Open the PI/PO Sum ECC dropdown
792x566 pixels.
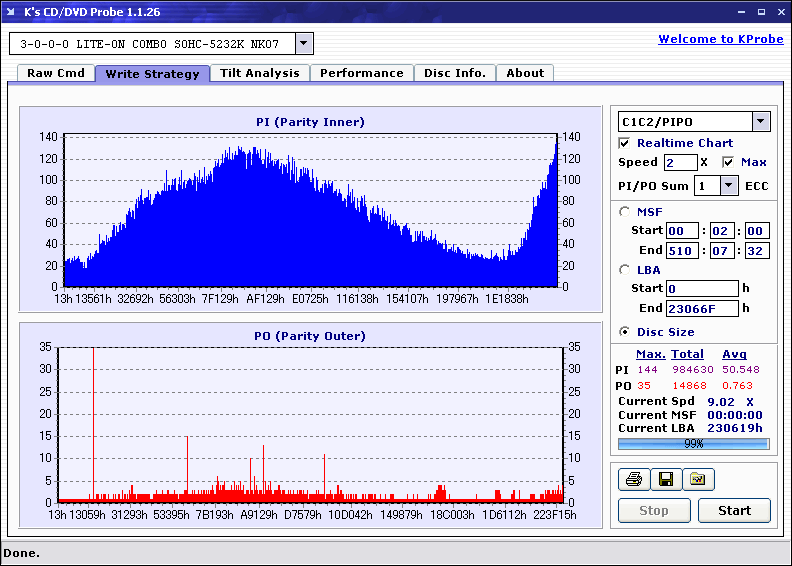(x=728, y=185)
